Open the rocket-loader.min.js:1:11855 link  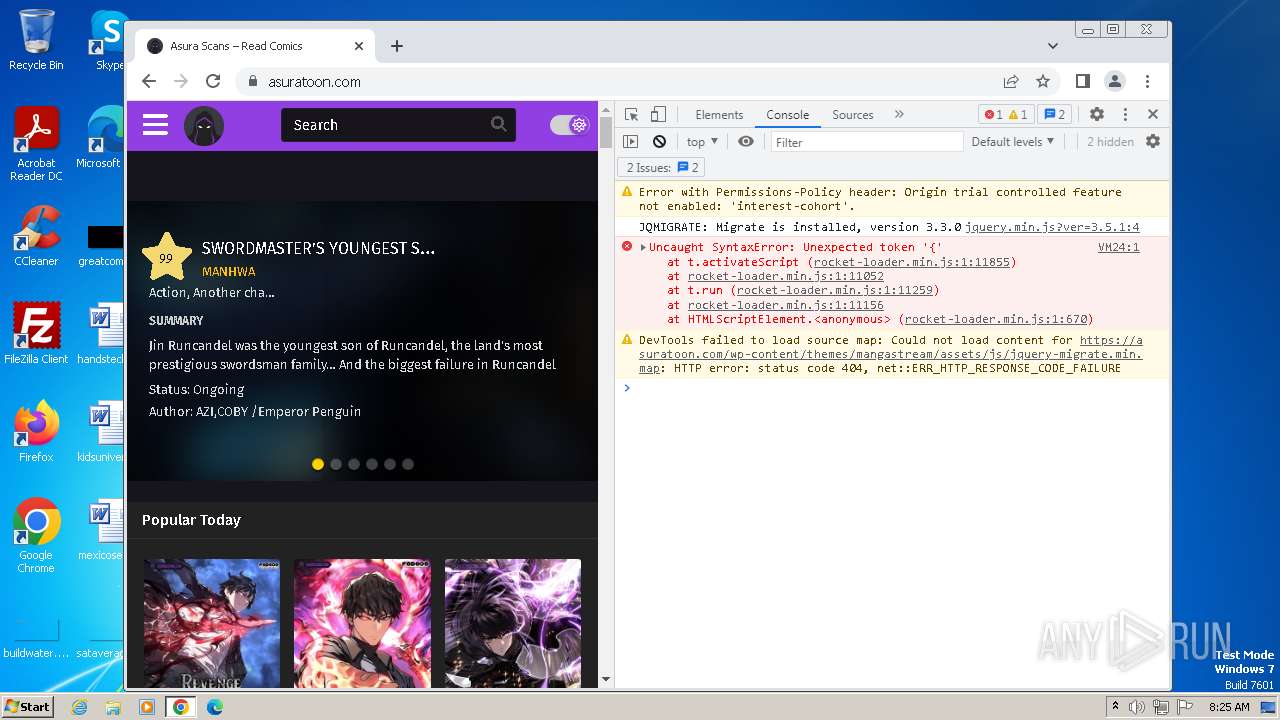tap(912, 262)
